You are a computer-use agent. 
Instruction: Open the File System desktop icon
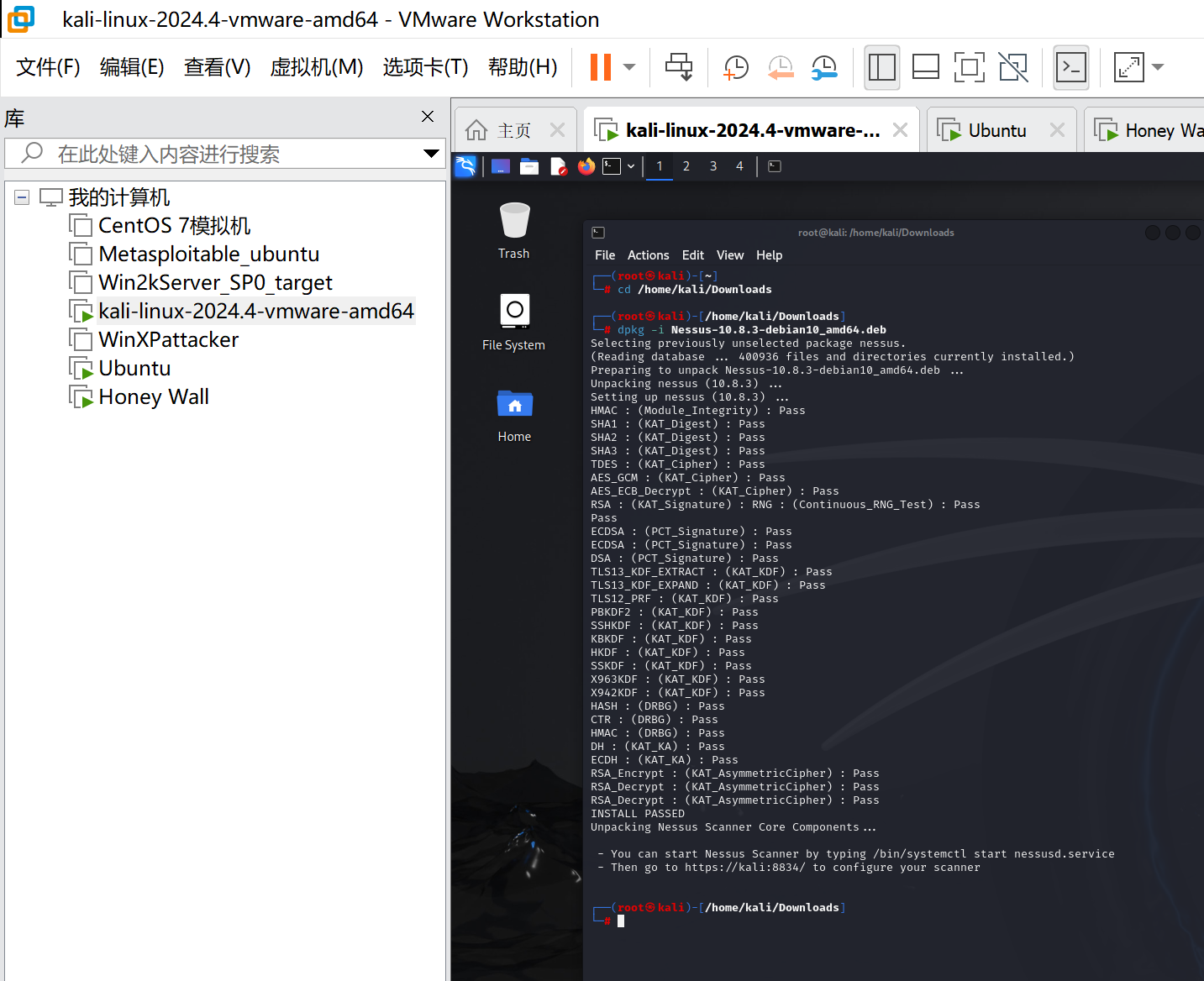(514, 323)
